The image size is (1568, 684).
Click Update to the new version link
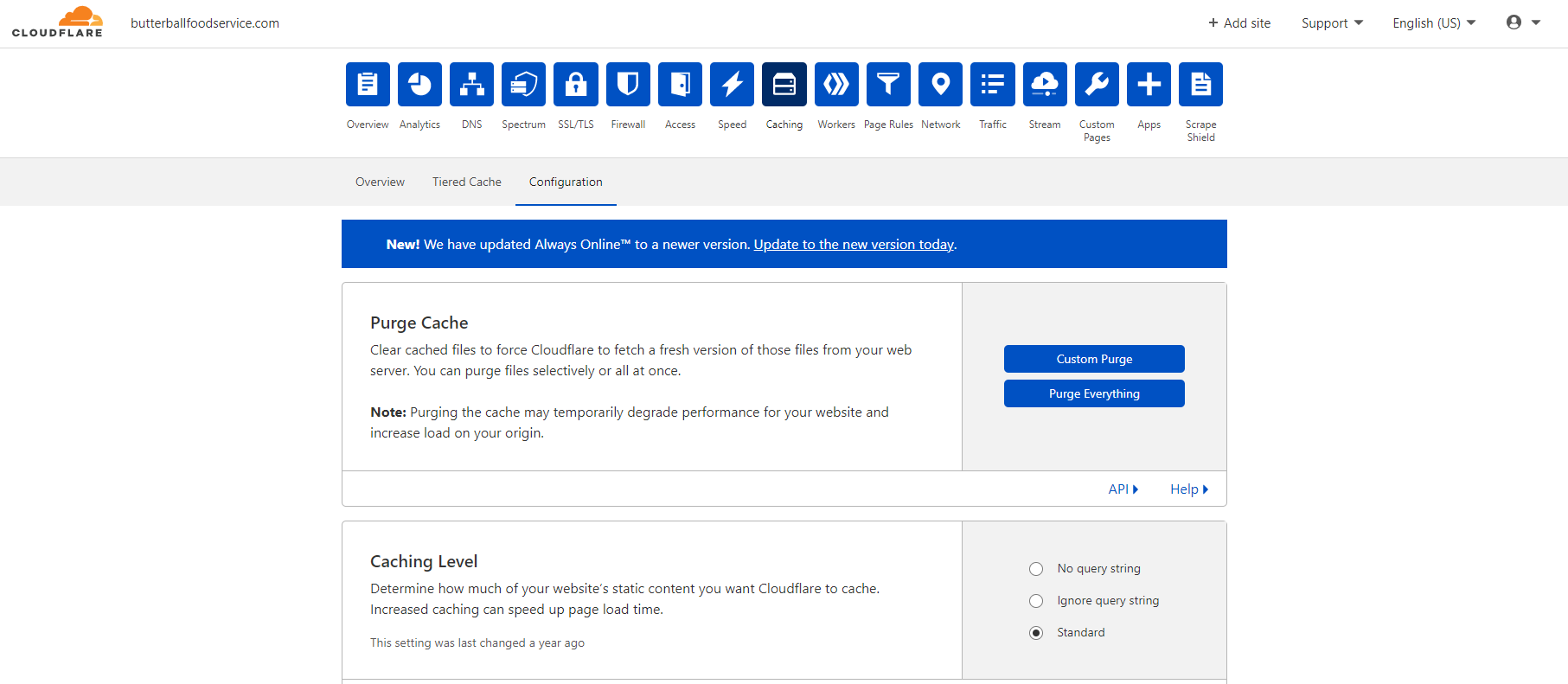pos(854,245)
